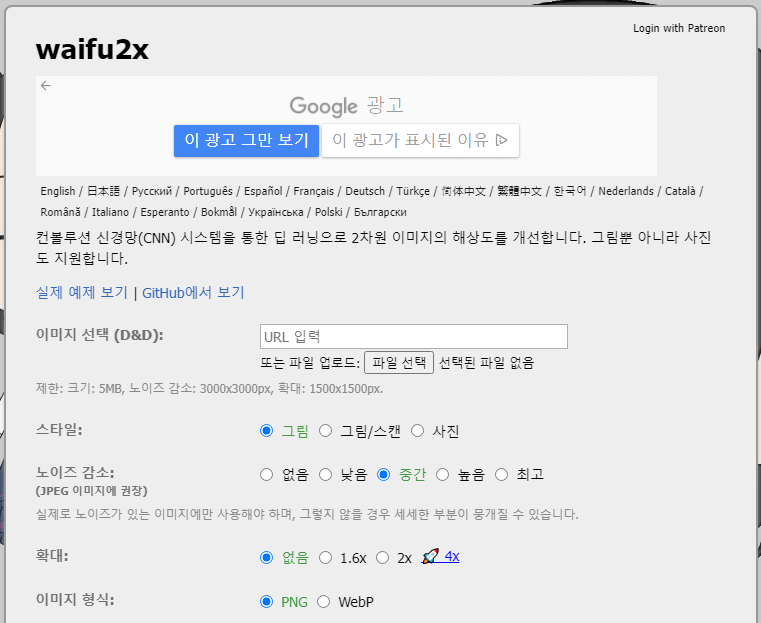Switch language to 繁體中文
This screenshot has width=761, height=623.
(519, 191)
